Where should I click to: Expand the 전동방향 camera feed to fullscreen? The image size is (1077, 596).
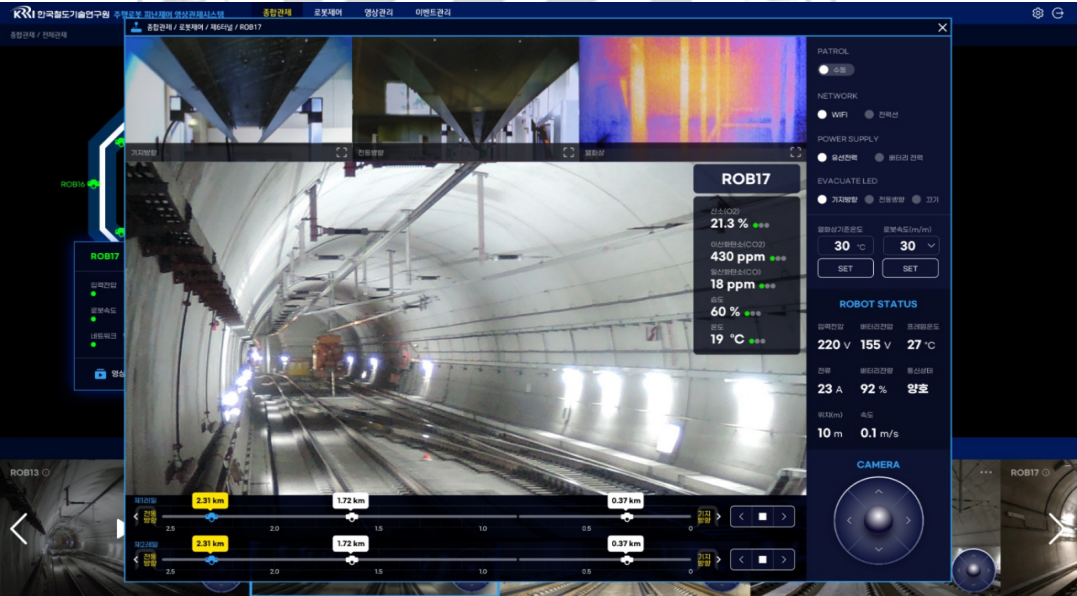point(569,152)
